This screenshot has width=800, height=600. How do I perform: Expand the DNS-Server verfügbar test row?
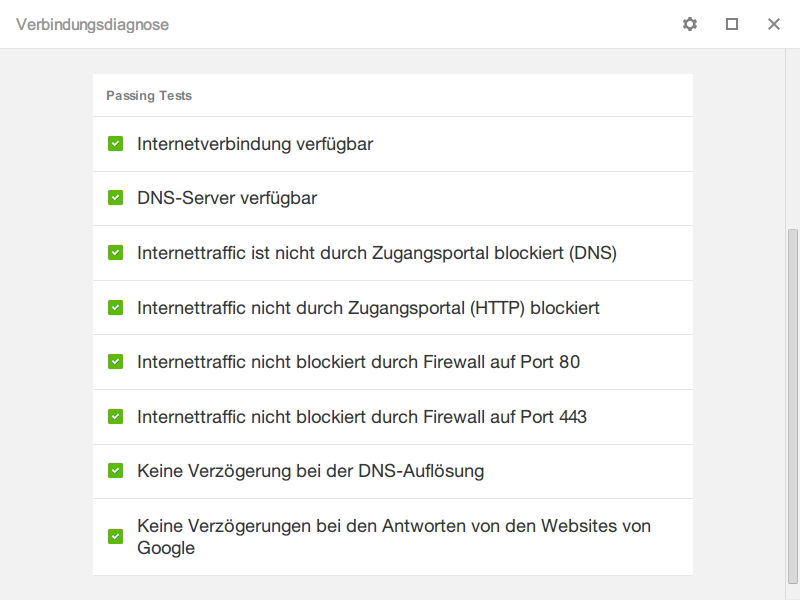pyautogui.click(x=393, y=198)
